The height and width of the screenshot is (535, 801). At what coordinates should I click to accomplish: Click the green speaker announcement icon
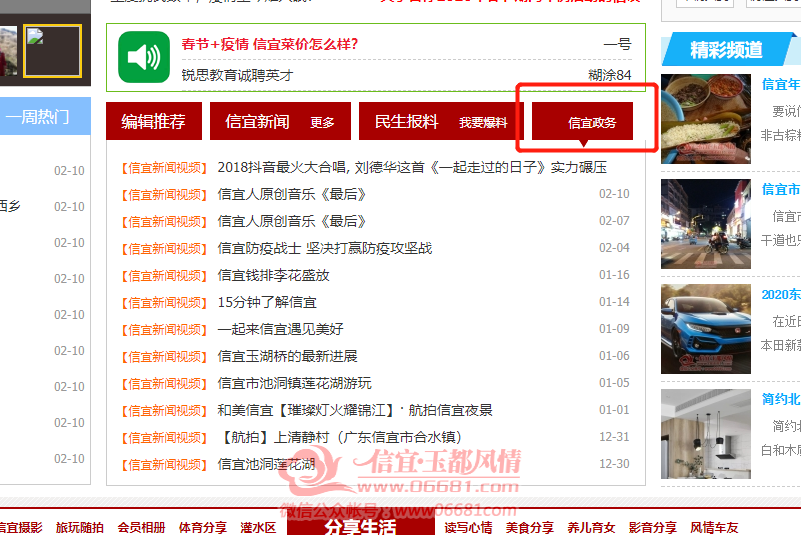point(144,57)
